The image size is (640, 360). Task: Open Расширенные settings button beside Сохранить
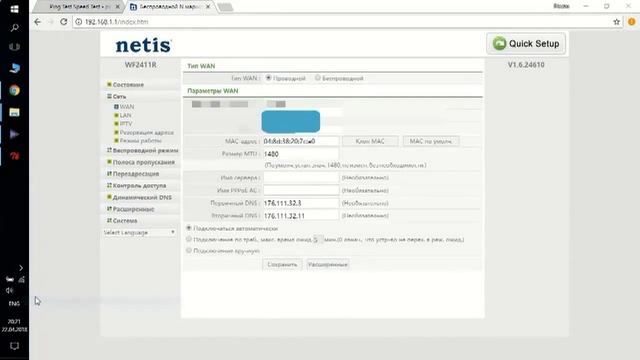(x=327, y=264)
